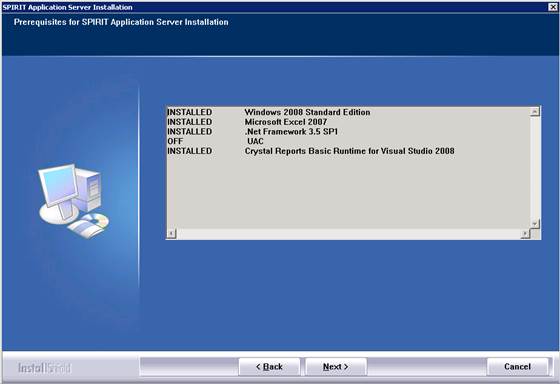Select the Crystal Reports Basic Runtime entry
This screenshot has width=560, height=384.
coord(311,151)
